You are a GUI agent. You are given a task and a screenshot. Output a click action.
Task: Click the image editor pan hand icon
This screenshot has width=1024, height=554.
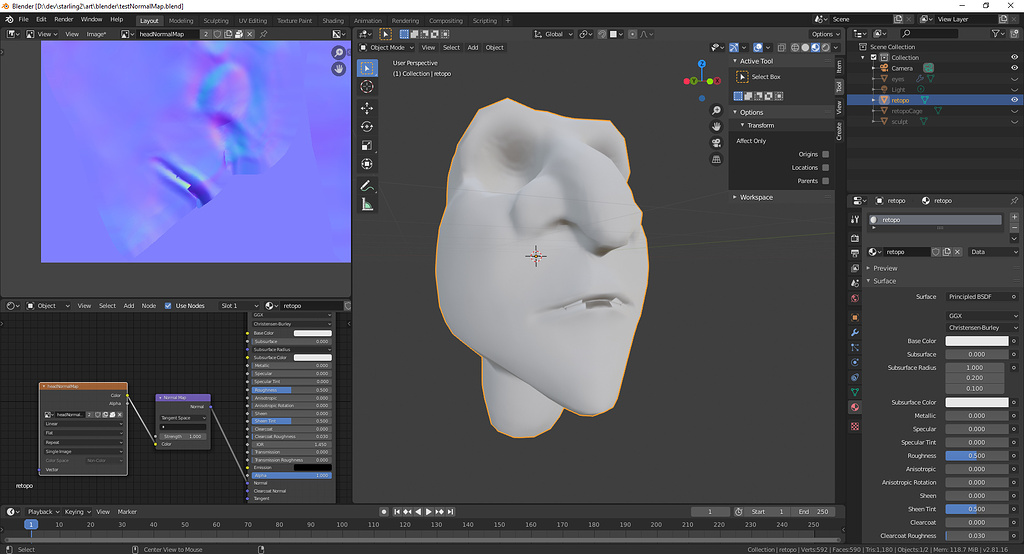[338, 68]
